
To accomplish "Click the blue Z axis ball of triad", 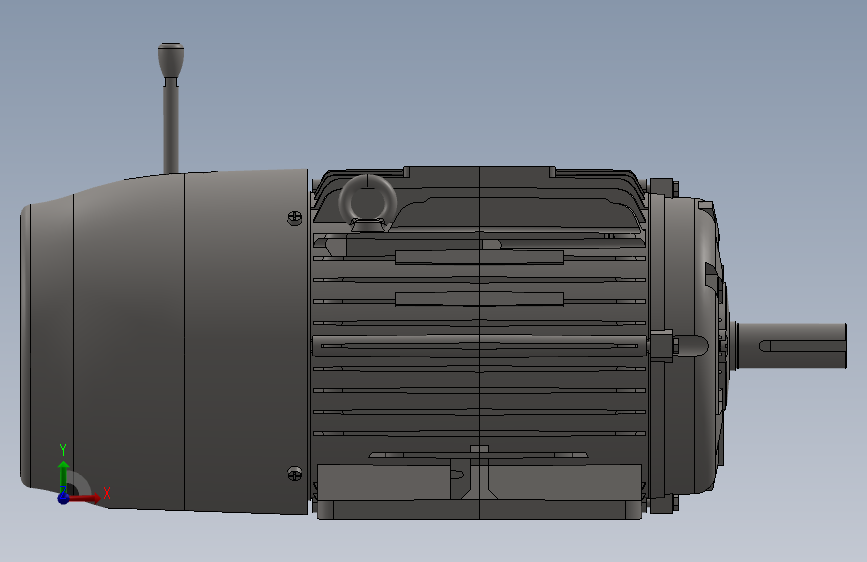I will pyautogui.click(x=64, y=498).
